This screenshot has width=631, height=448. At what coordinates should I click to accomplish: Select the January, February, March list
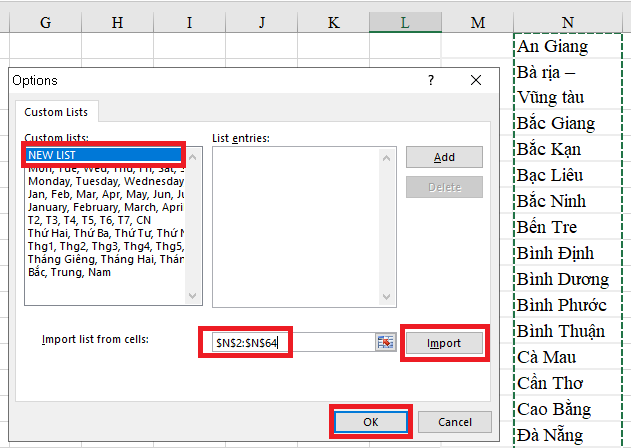(106, 207)
